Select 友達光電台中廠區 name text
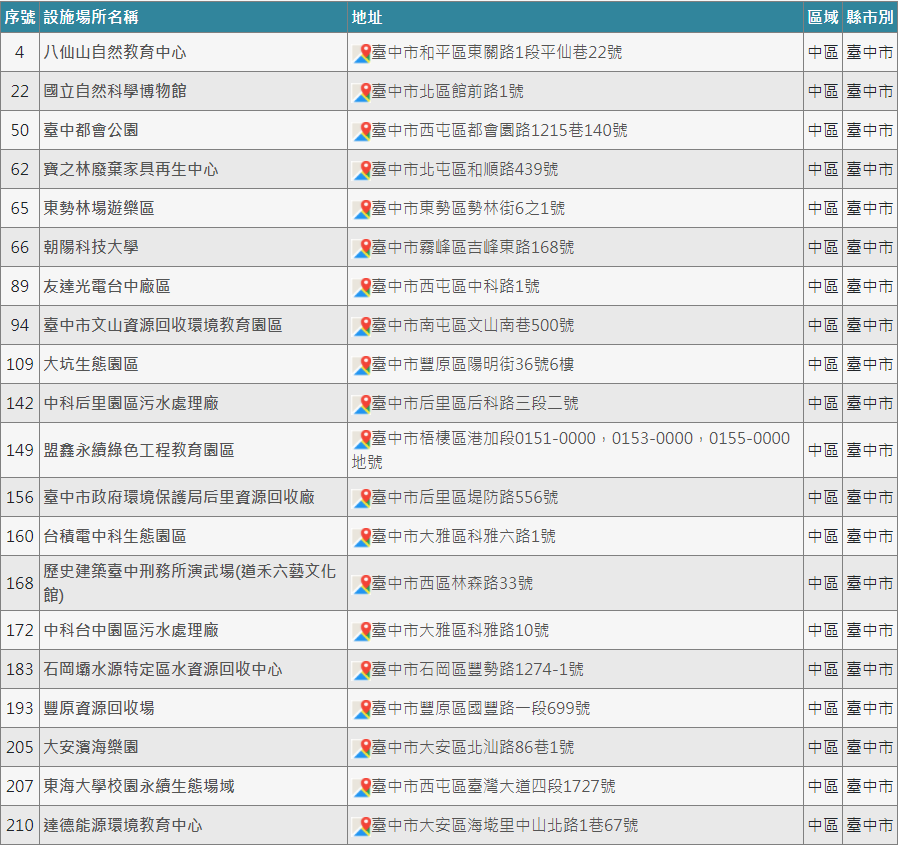The height and width of the screenshot is (850, 898). pos(107,286)
